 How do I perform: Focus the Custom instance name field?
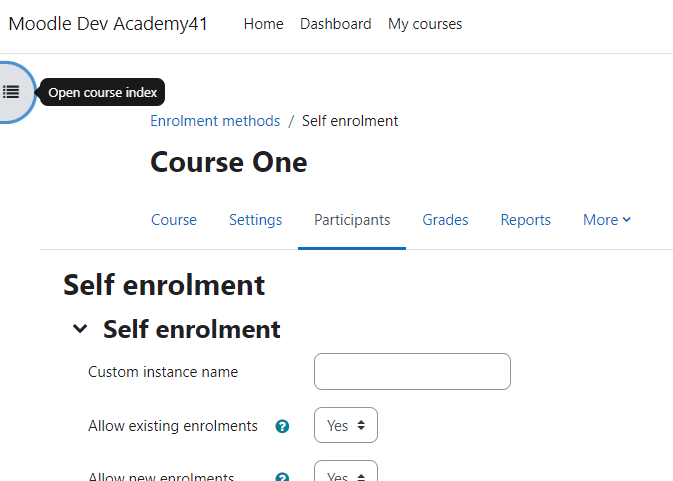click(412, 372)
